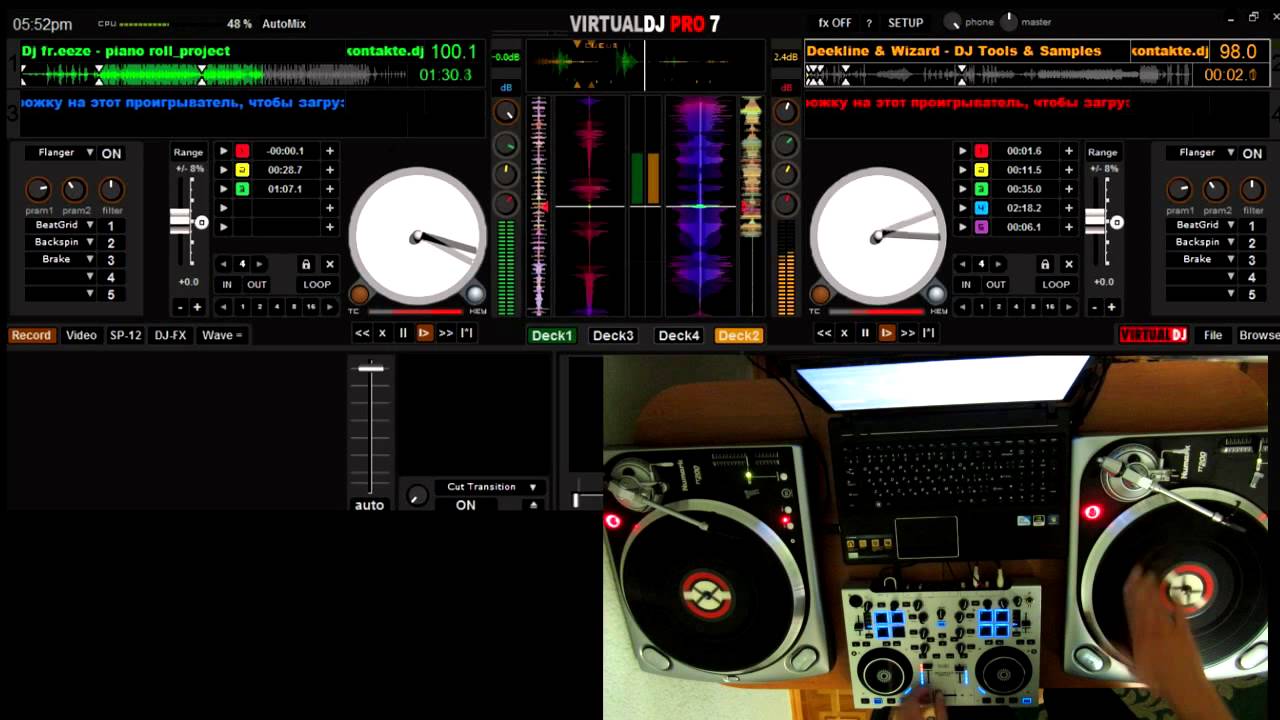This screenshot has height=720, width=1280.
Task: Select the Deck1 tab
Action: coord(552,335)
